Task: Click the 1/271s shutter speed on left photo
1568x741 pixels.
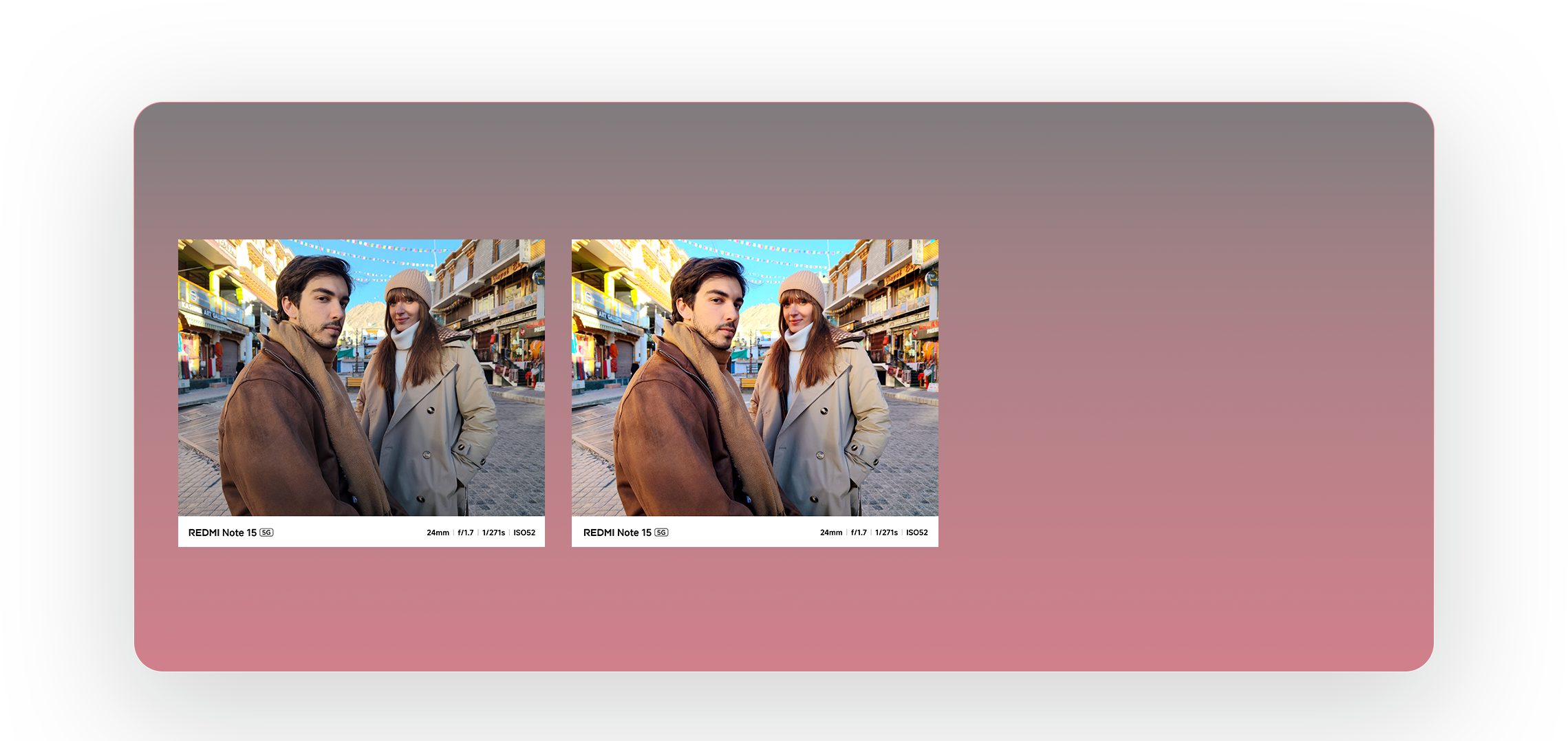Action: pos(493,533)
